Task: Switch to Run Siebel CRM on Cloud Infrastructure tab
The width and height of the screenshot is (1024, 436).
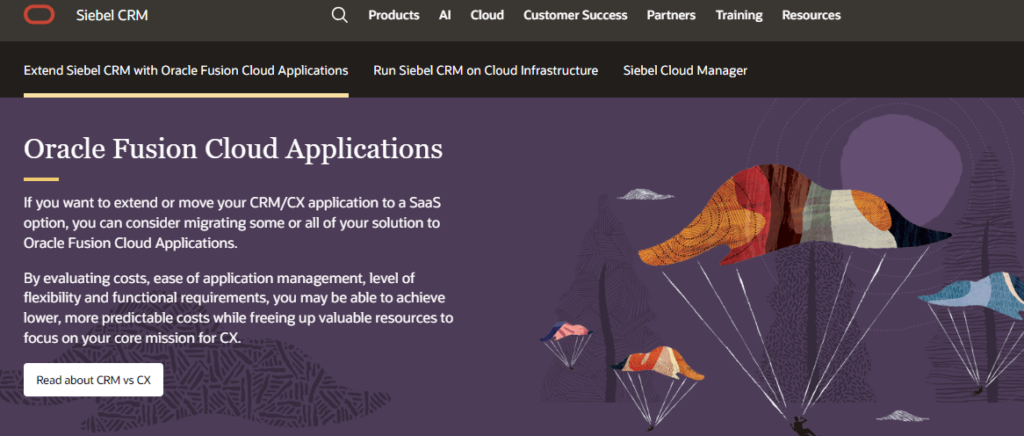Action: coord(486,70)
